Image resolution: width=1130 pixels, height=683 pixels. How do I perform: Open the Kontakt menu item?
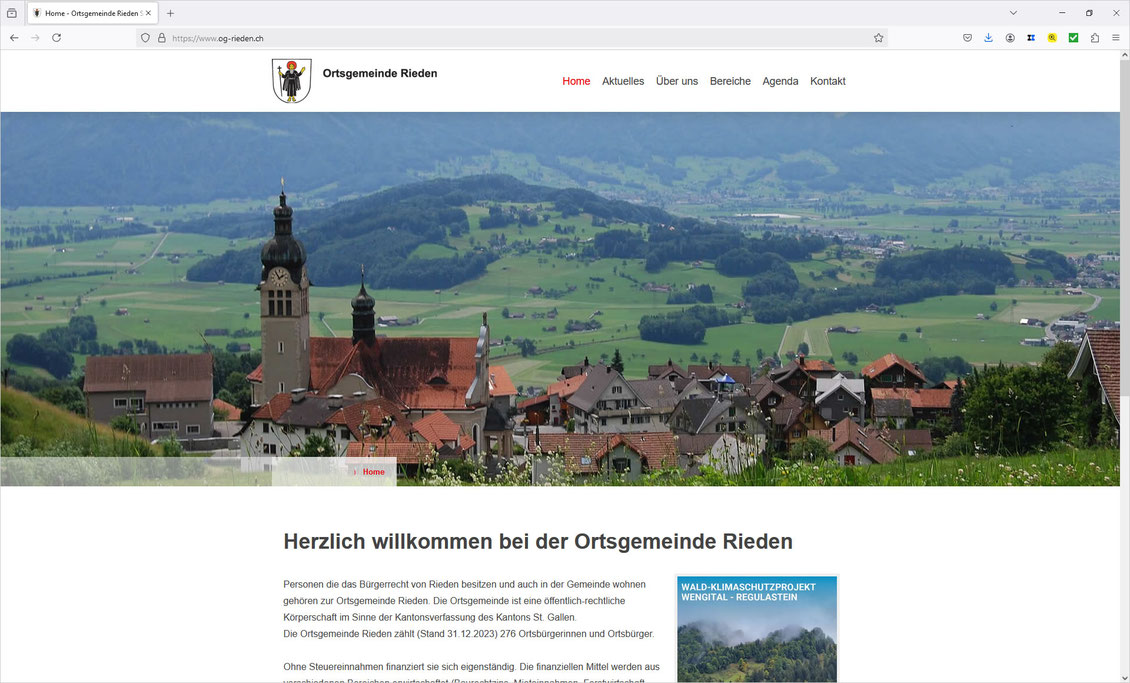827,81
